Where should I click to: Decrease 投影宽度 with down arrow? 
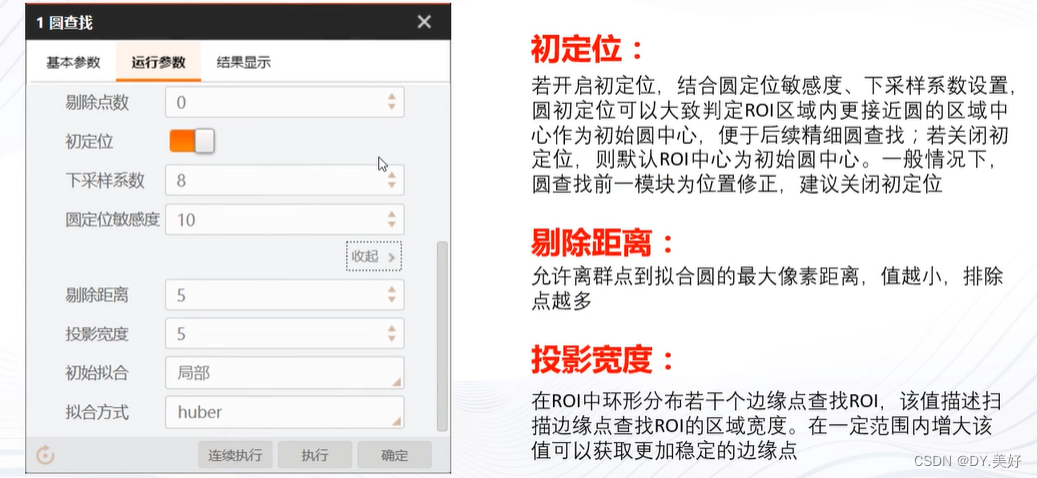click(x=392, y=339)
